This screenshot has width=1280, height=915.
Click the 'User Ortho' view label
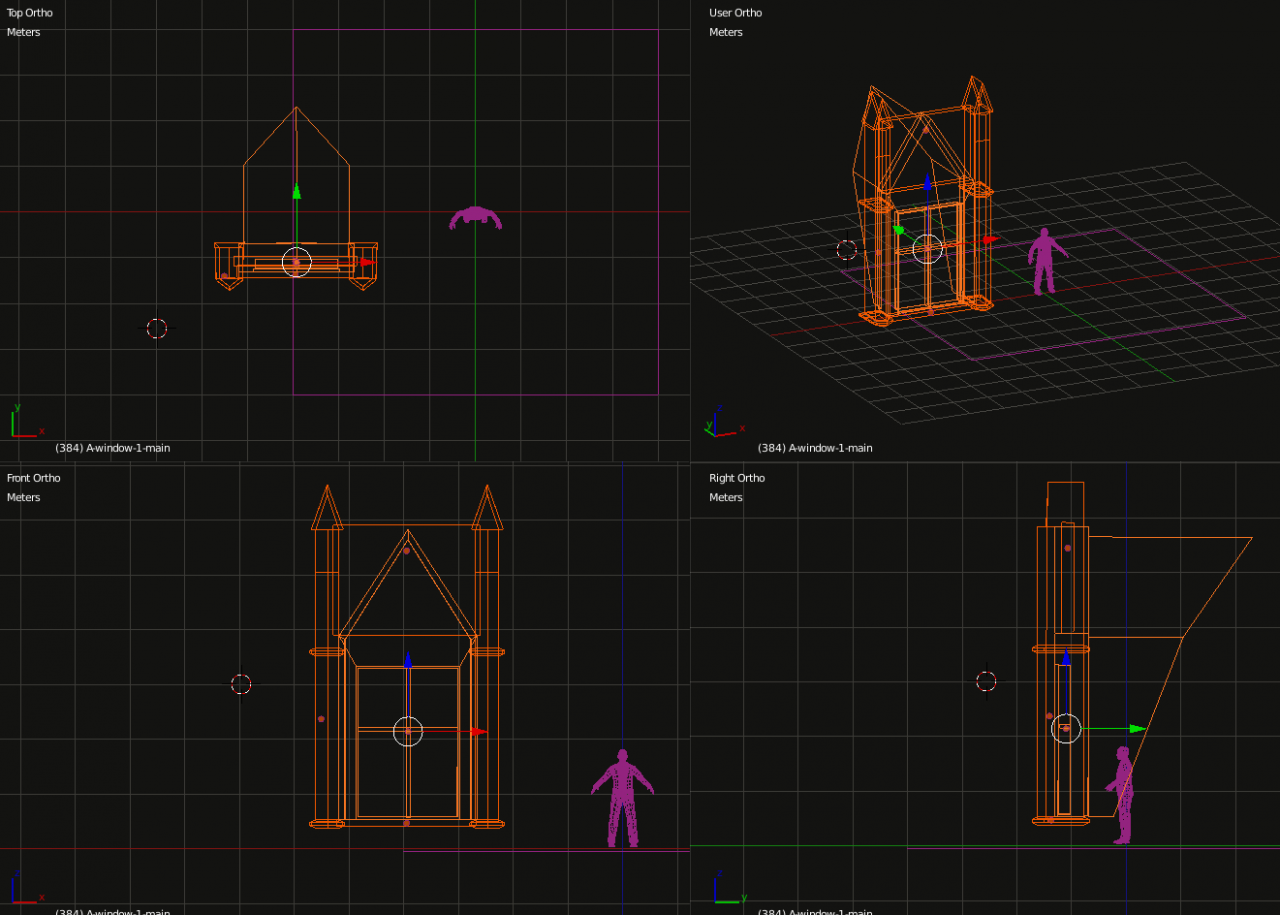point(735,13)
